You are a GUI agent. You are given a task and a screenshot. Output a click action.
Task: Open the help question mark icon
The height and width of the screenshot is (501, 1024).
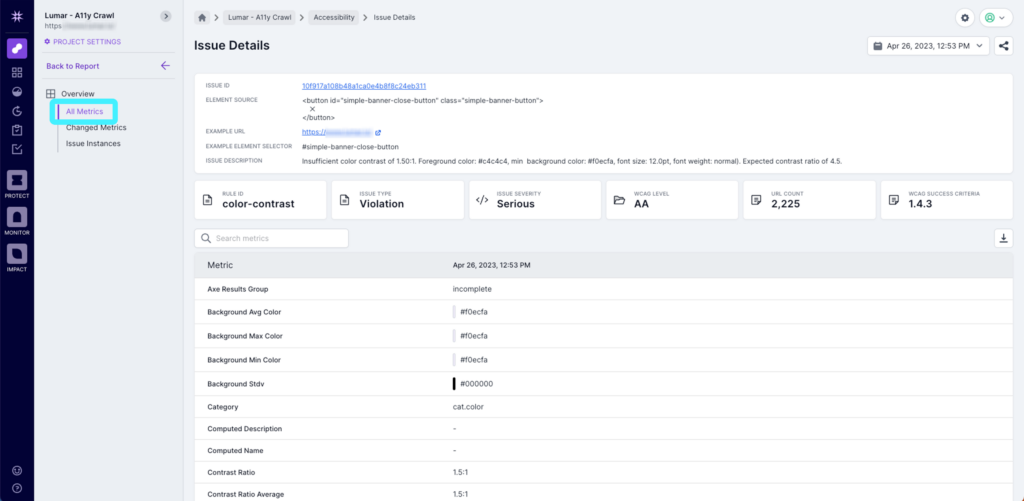point(17,487)
